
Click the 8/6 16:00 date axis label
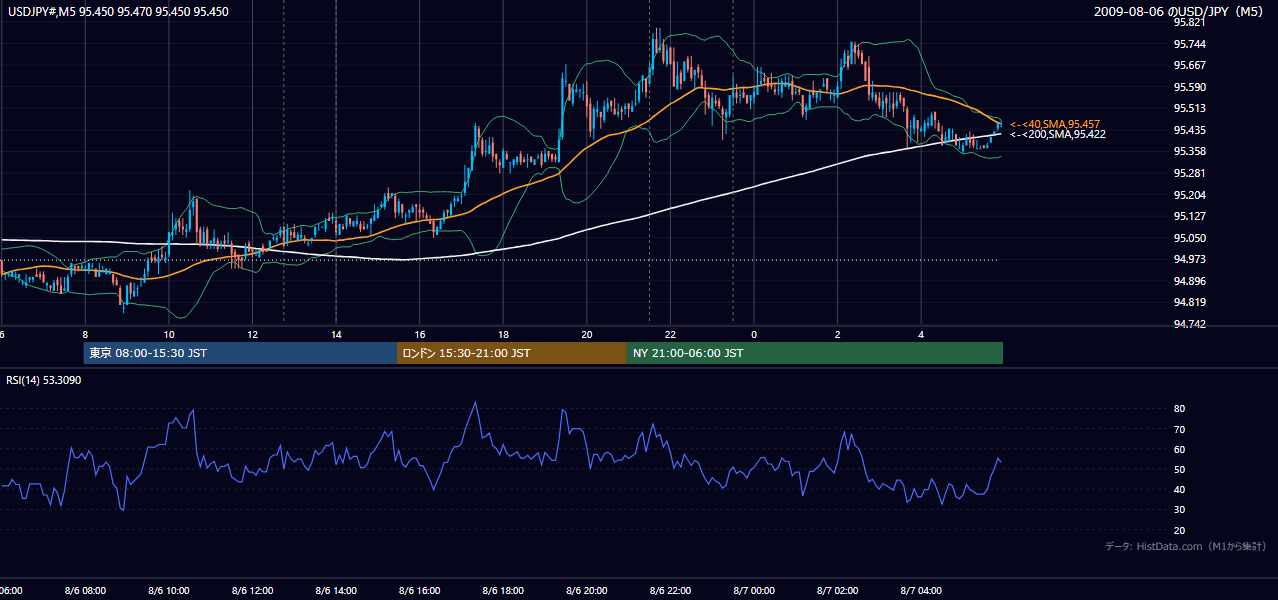click(x=420, y=591)
